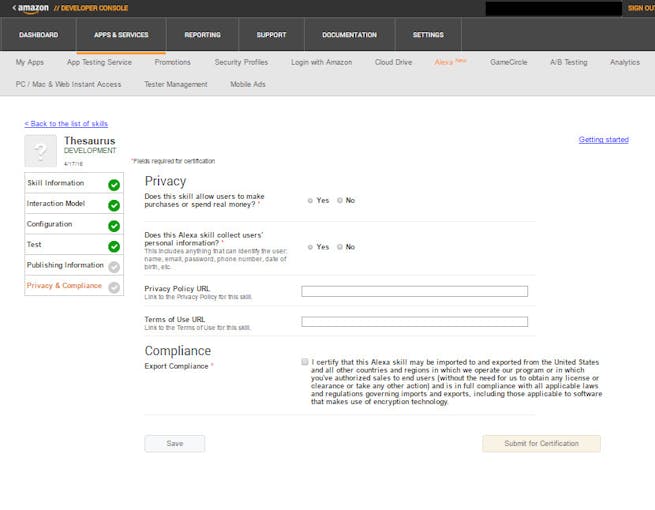Open the Apps & Services tab
Screen dimensions: 655x510
tap(121, 35)
